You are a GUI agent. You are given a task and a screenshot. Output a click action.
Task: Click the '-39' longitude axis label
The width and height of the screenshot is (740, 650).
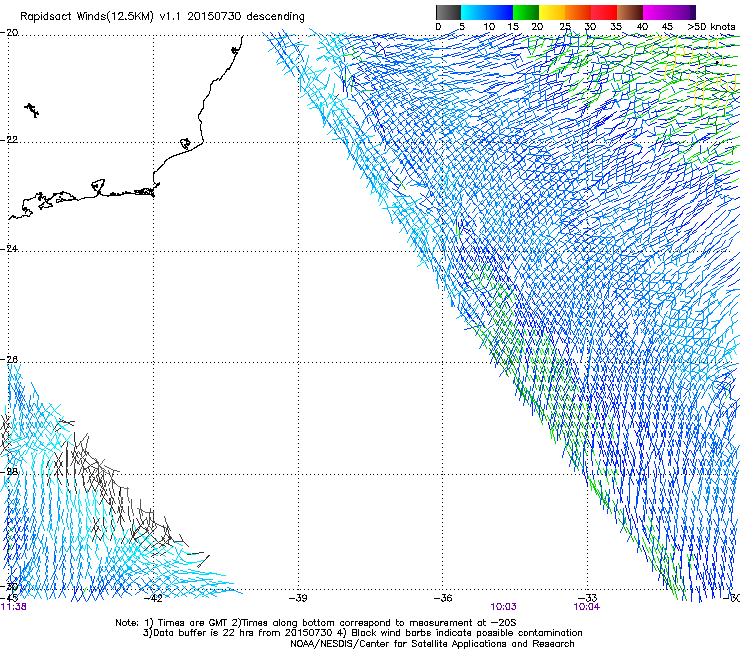coord(298,598)
